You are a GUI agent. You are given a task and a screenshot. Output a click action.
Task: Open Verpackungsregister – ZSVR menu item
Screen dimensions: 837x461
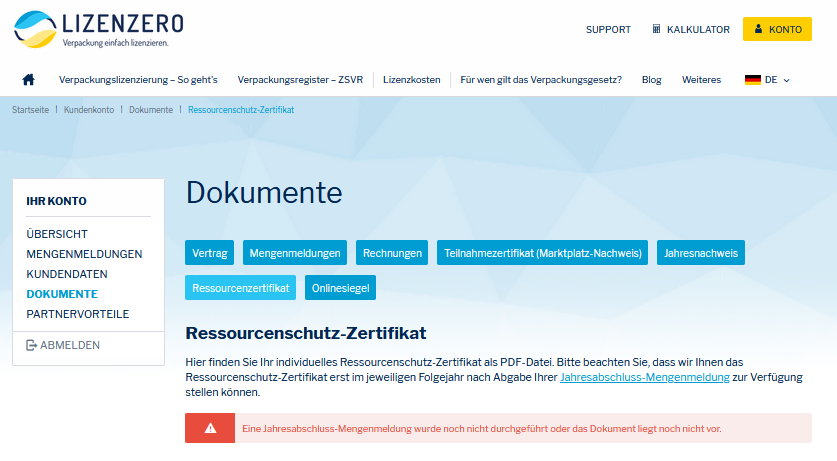[x=300, y=80]
